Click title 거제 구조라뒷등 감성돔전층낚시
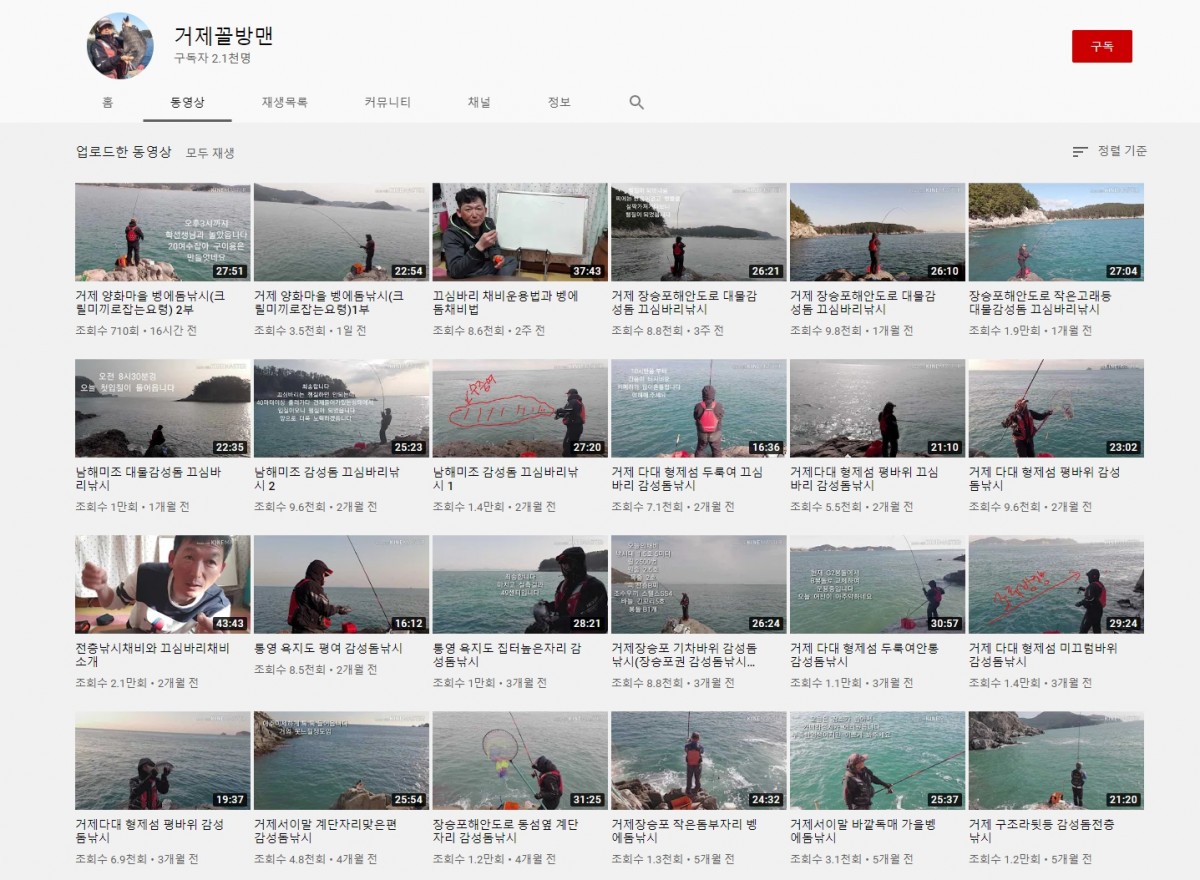Screen dimensions: 1200x880 [x=1043, y=831]
